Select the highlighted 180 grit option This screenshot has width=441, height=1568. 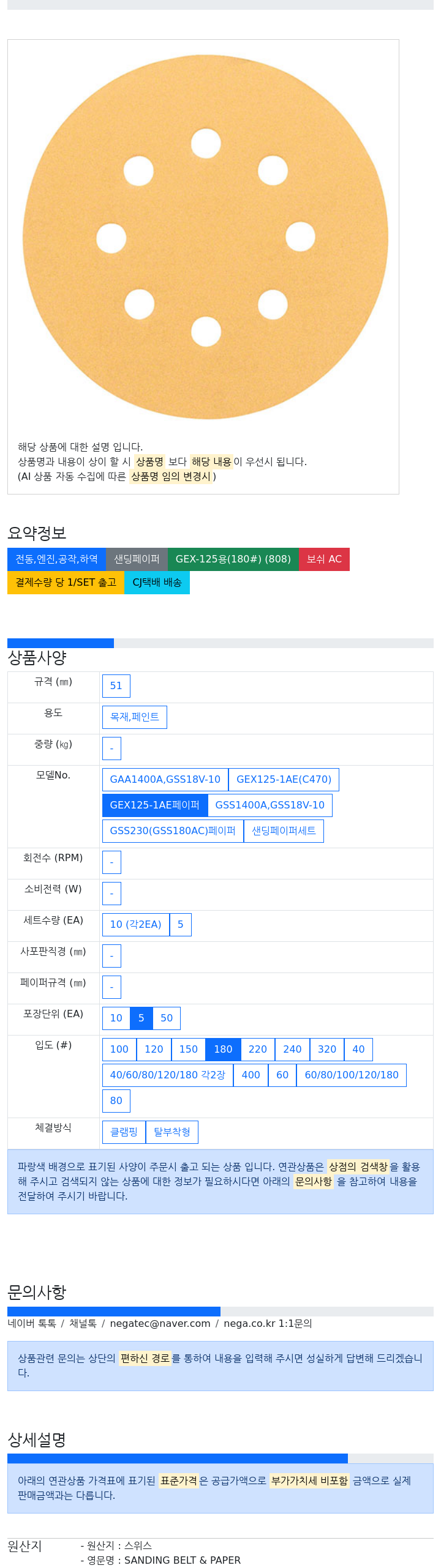(223, 1050)
